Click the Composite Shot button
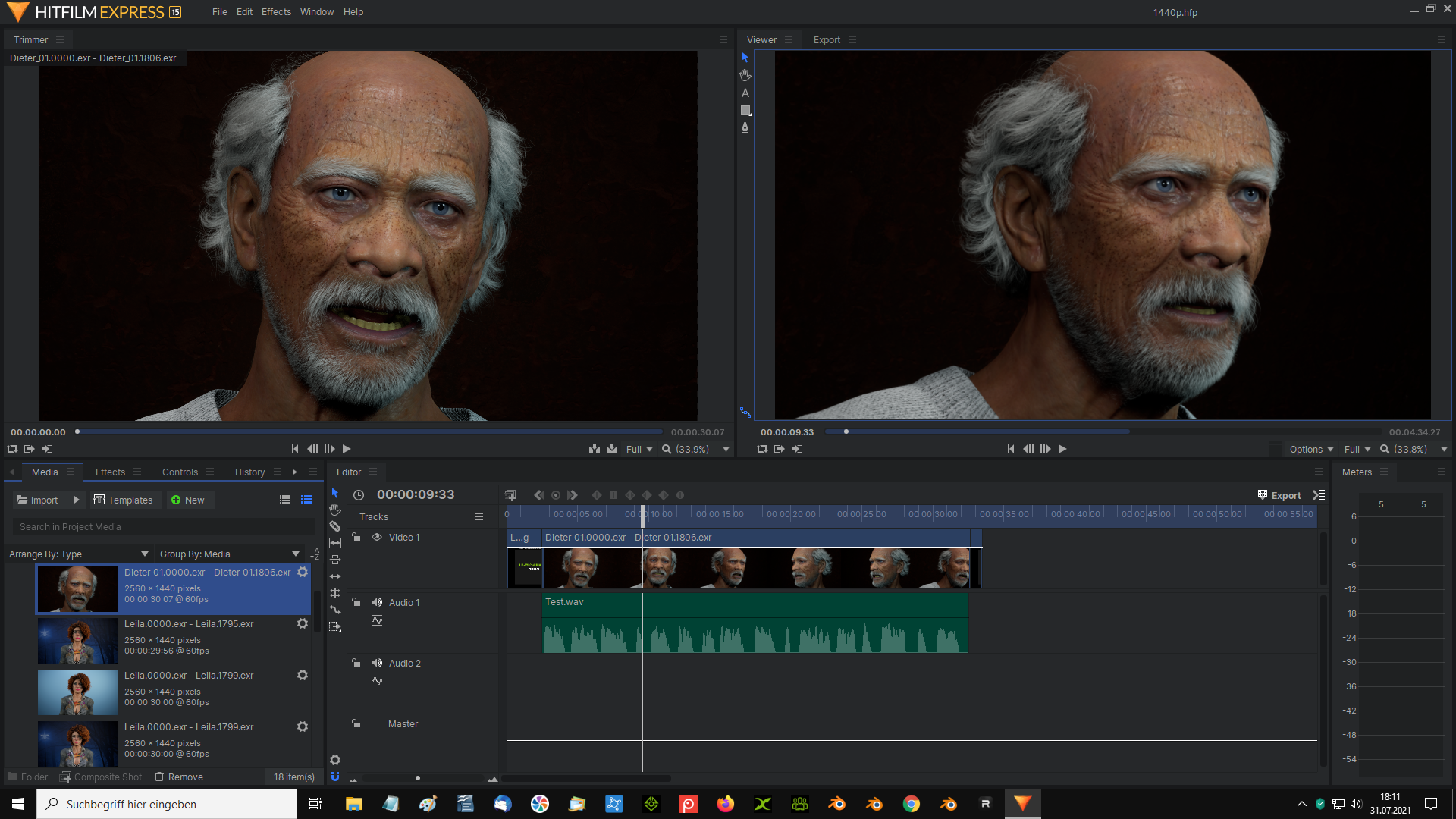This screenshot has height=819, width=1456. coord(101,777)
